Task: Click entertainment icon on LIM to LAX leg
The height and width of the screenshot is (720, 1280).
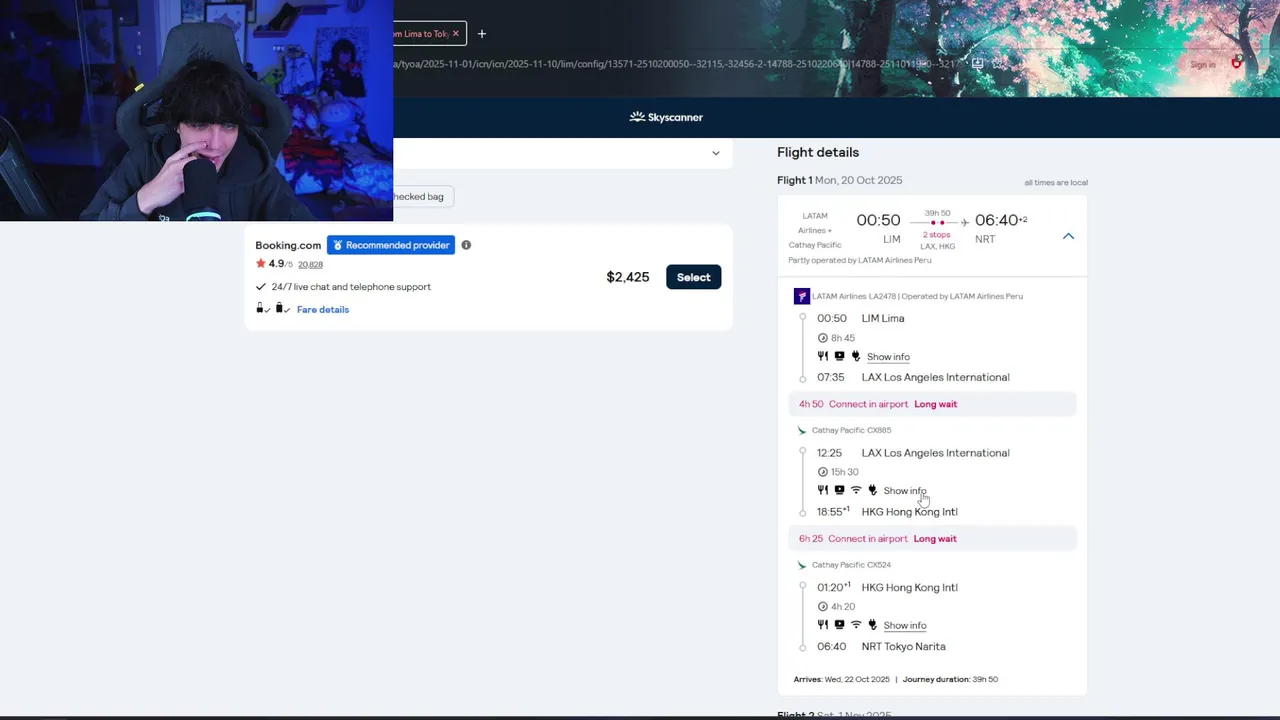Action: tap(839, 356)
